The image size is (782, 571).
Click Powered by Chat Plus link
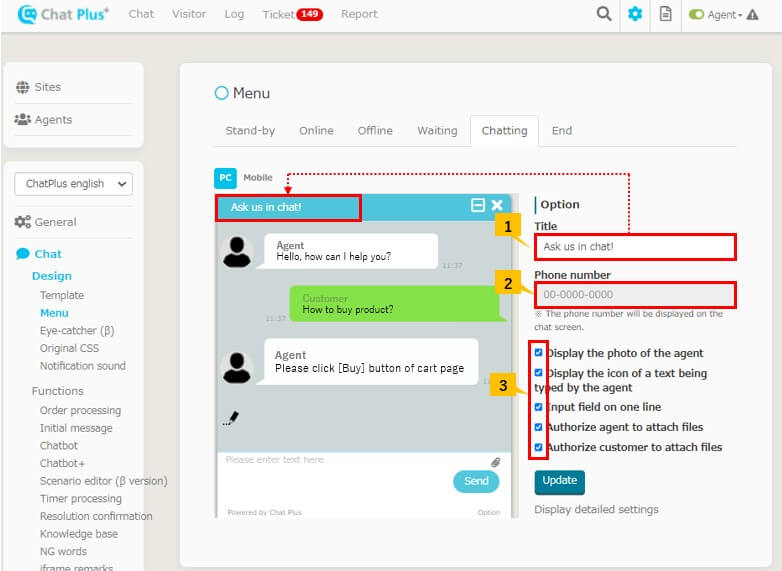[x=265, y=512]
